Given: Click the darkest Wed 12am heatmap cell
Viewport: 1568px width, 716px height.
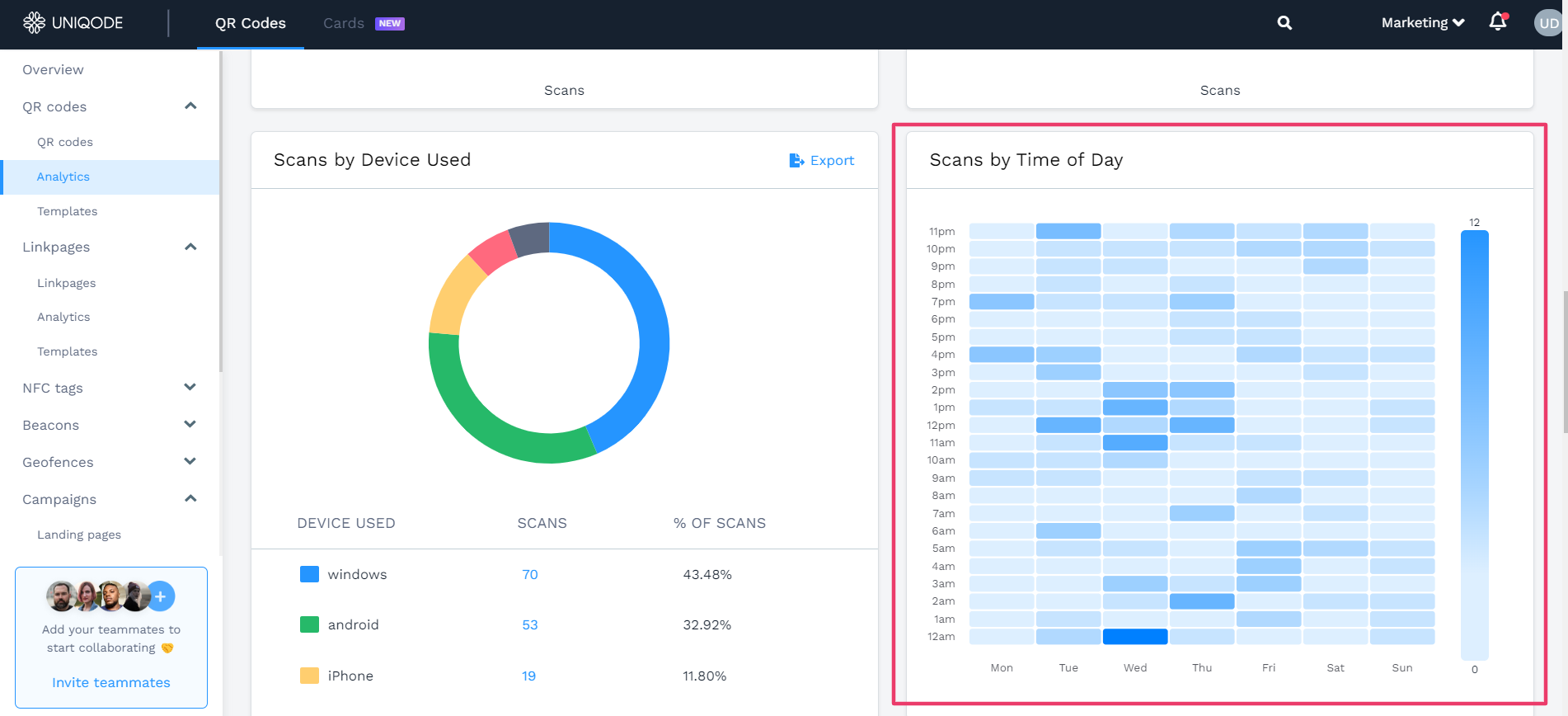Looking at the screenshot, I should coord(1135,636).
